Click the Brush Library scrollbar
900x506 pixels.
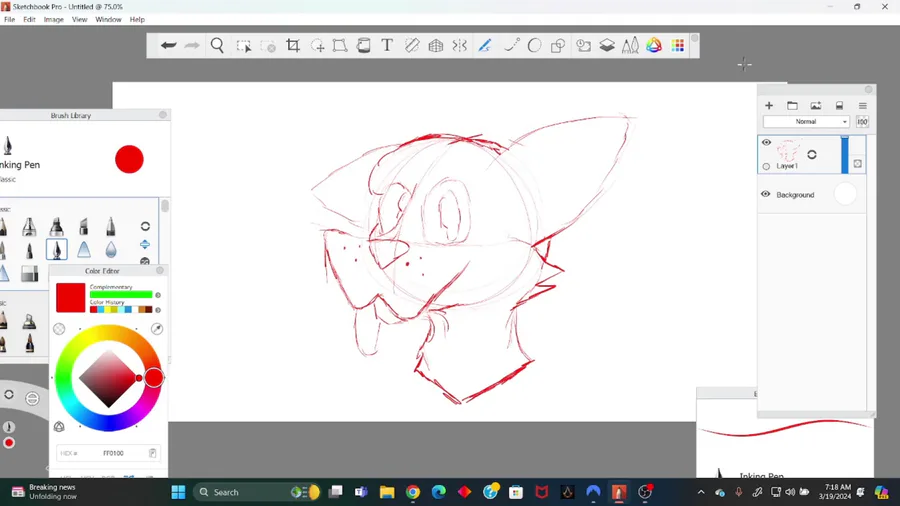tap(165, 206)
